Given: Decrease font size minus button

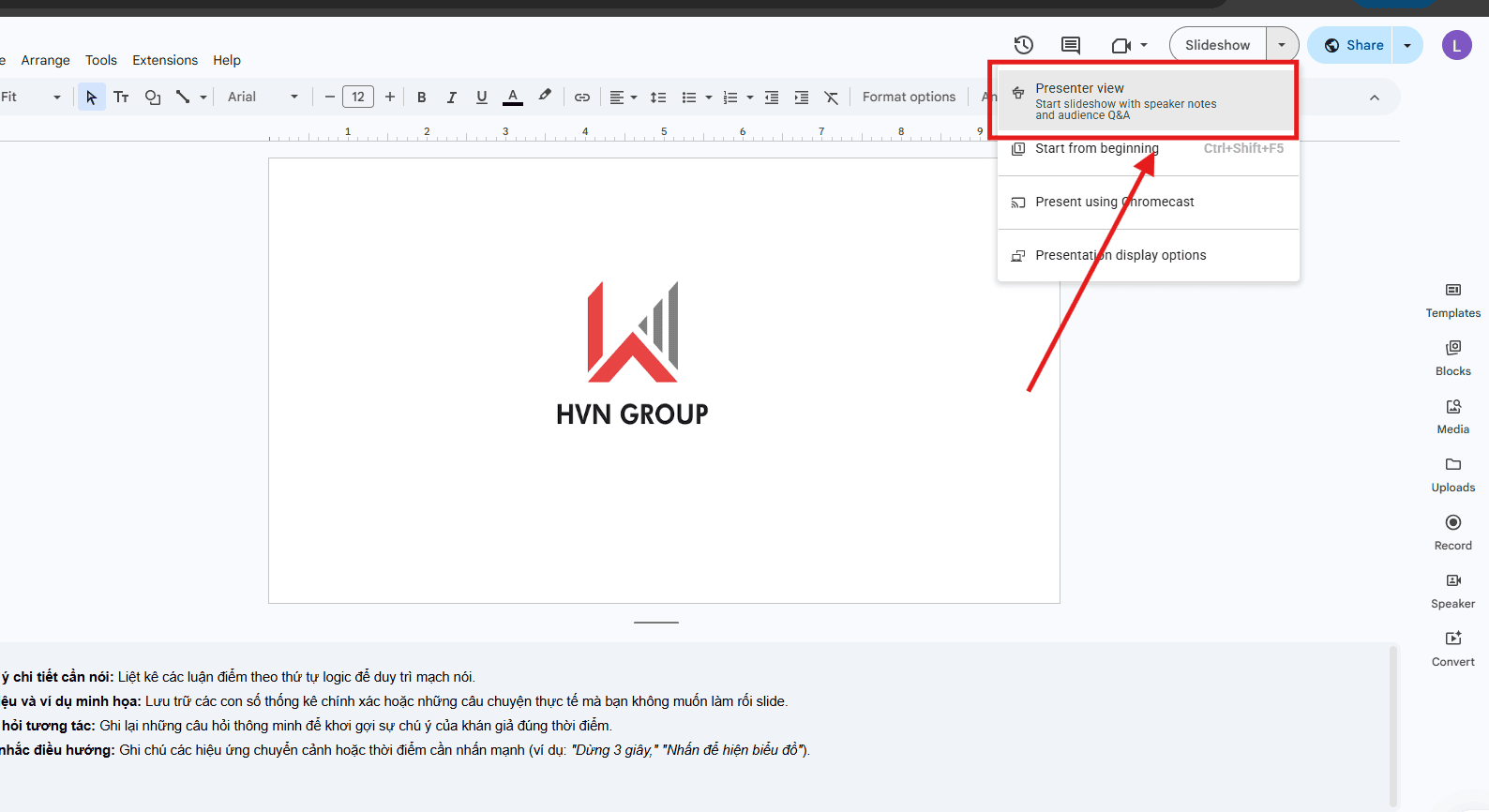Looking at the screenshot, I should [330, 97].
